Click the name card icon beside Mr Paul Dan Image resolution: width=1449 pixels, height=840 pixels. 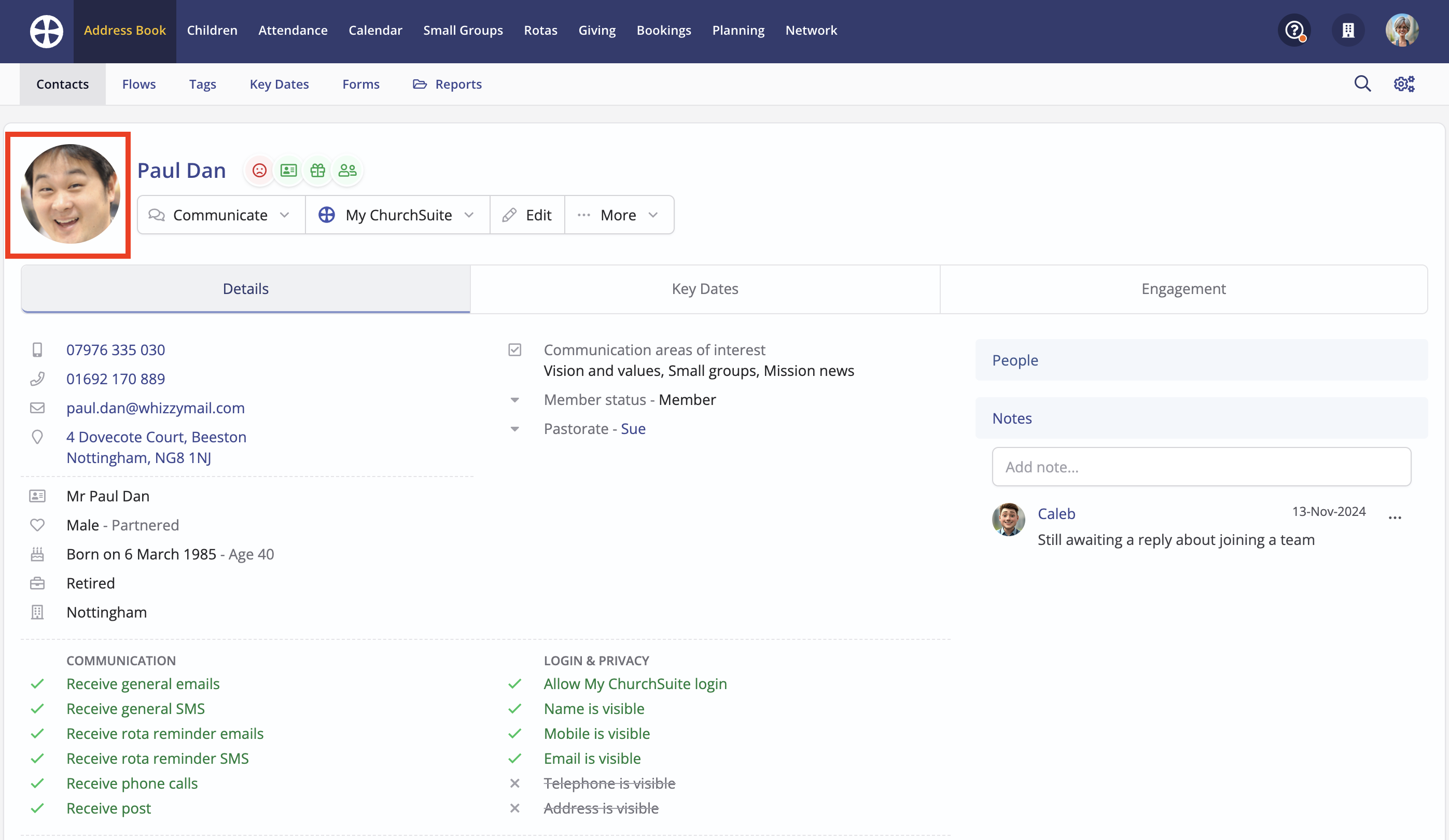coord(37,496)
